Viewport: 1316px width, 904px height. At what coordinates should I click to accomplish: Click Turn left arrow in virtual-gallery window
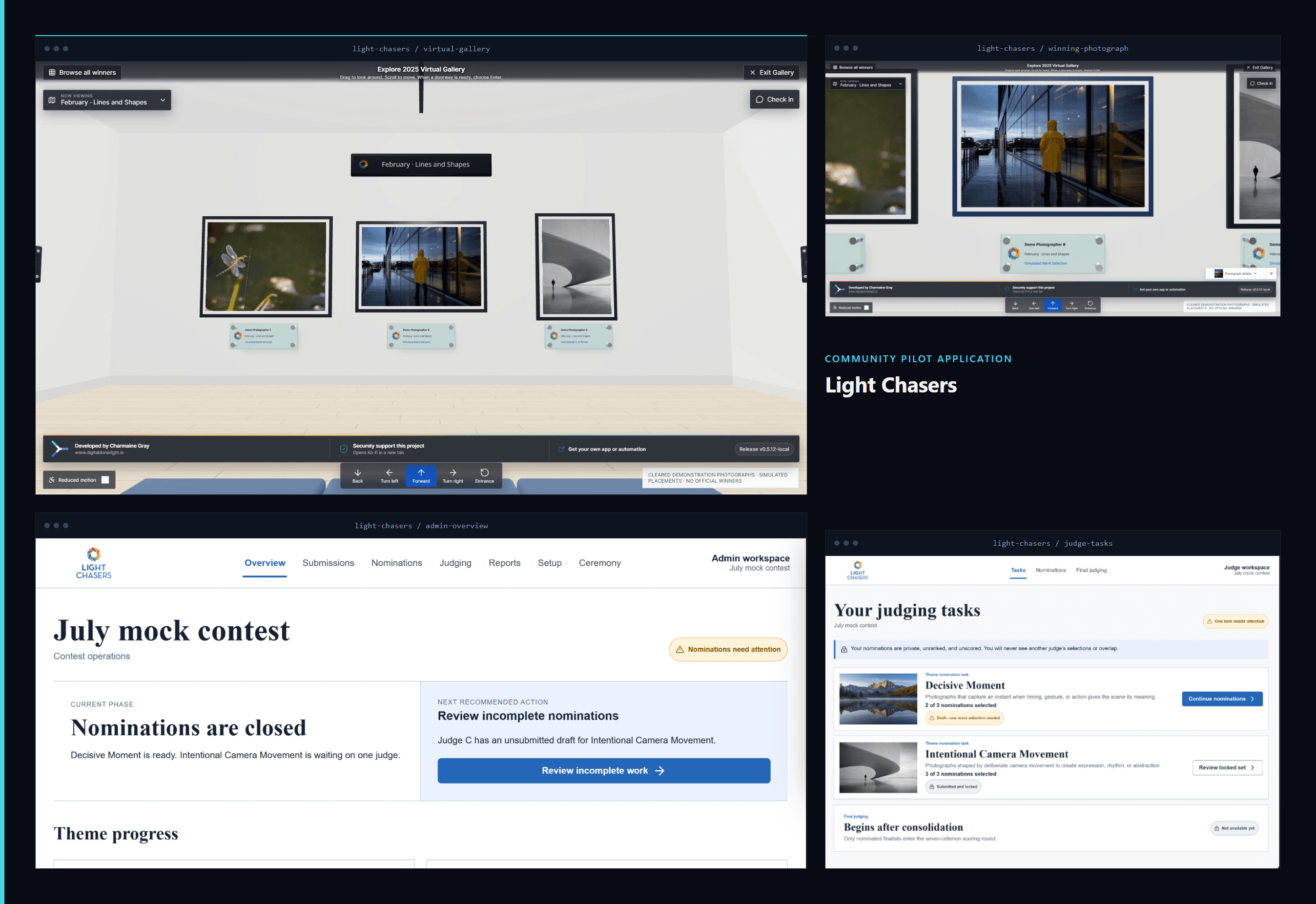pyautogui.click(x=389, y=476)
